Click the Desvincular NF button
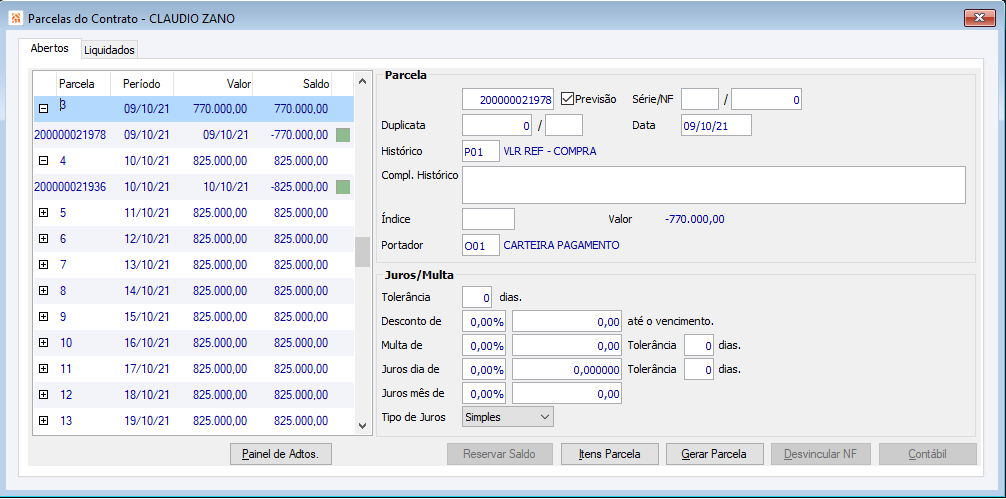This screenshot has width=1006, height=499. coord(820,454)
